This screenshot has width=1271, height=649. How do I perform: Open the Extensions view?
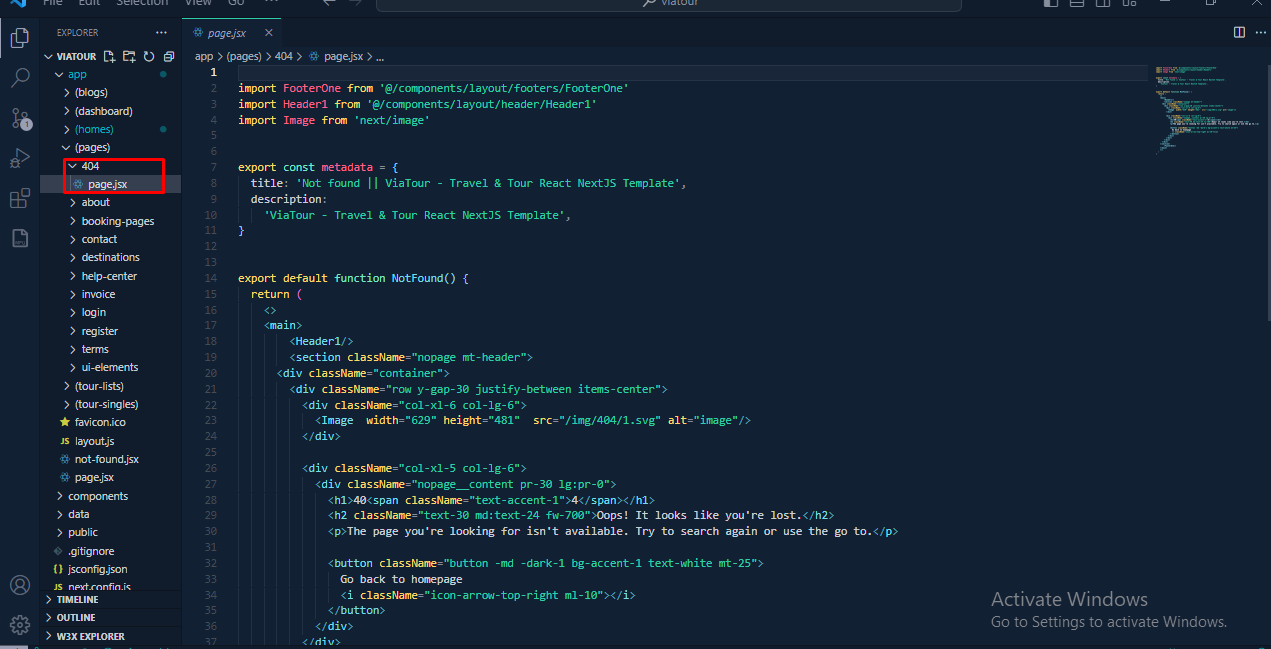click(20, 199)
